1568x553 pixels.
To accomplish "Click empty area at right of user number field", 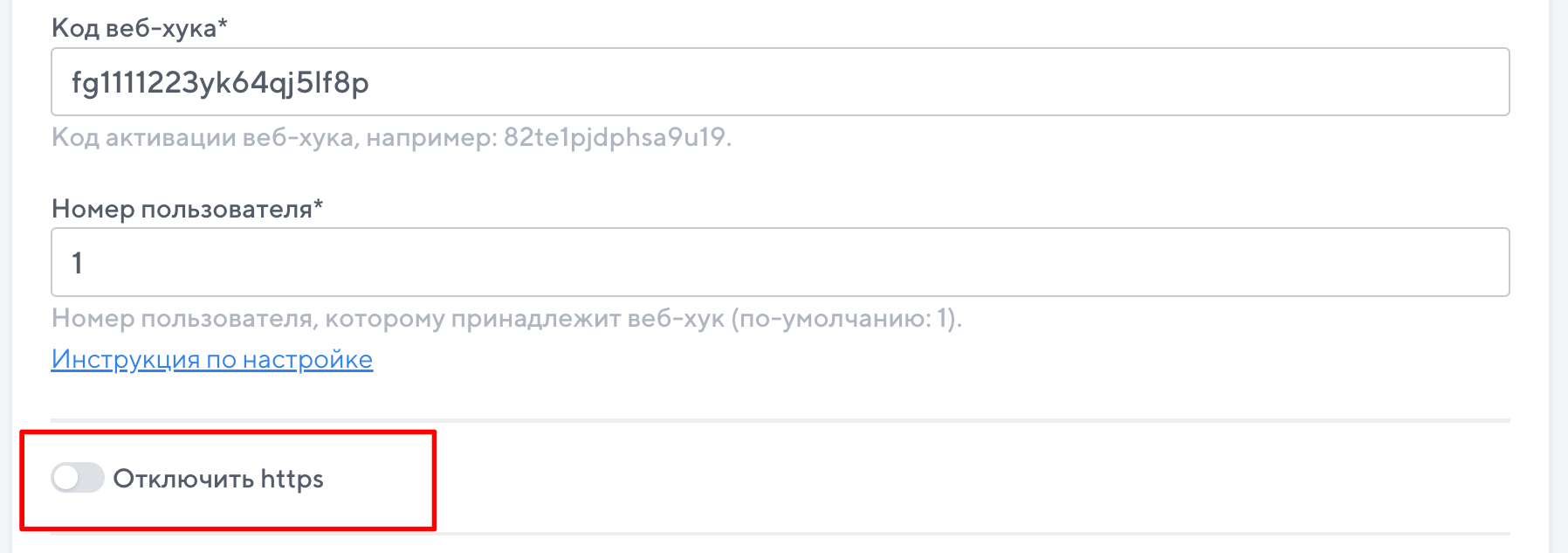I will [1310, 262].
